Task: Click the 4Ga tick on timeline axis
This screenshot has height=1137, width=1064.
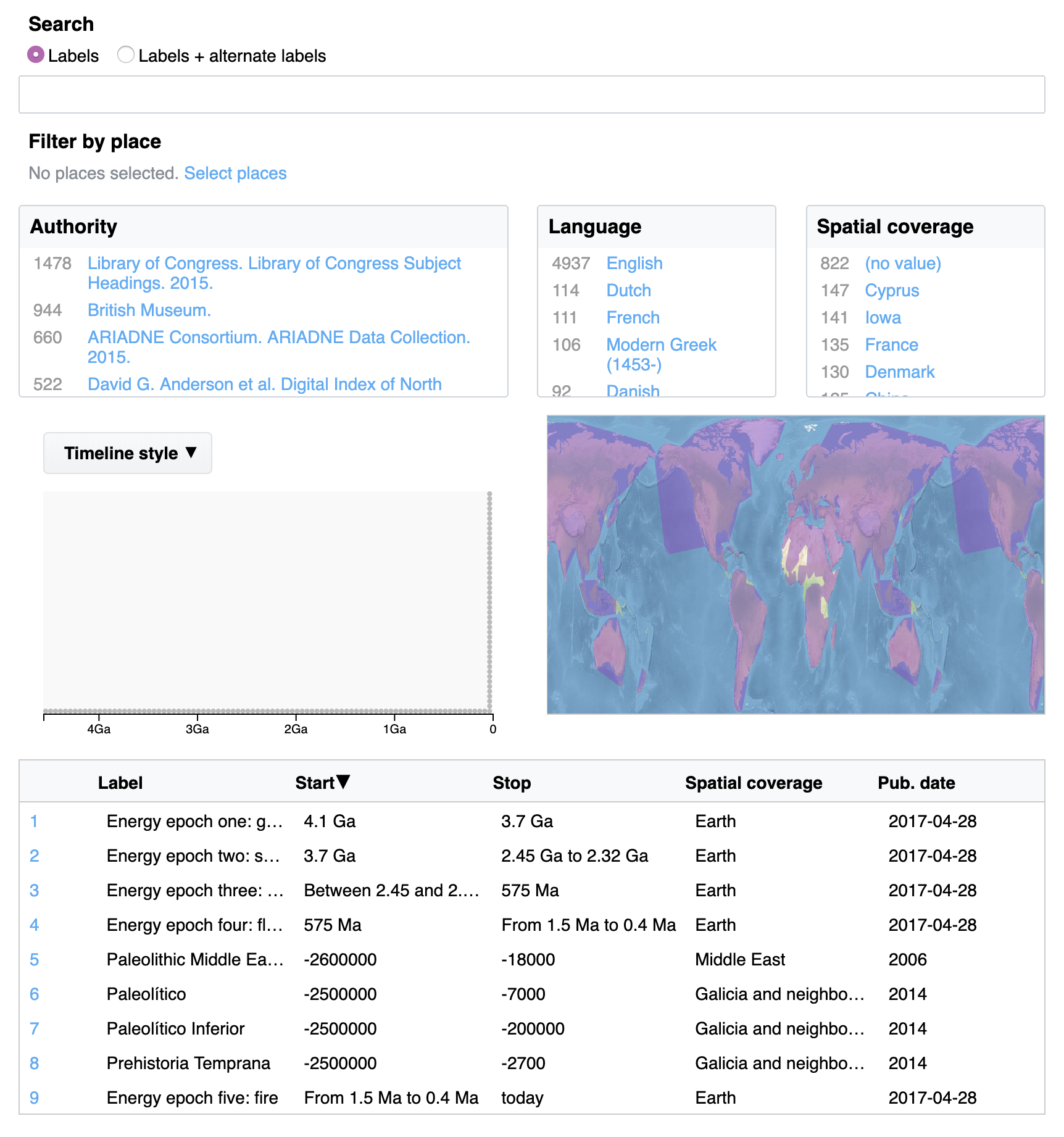Action: coord(99,728)
